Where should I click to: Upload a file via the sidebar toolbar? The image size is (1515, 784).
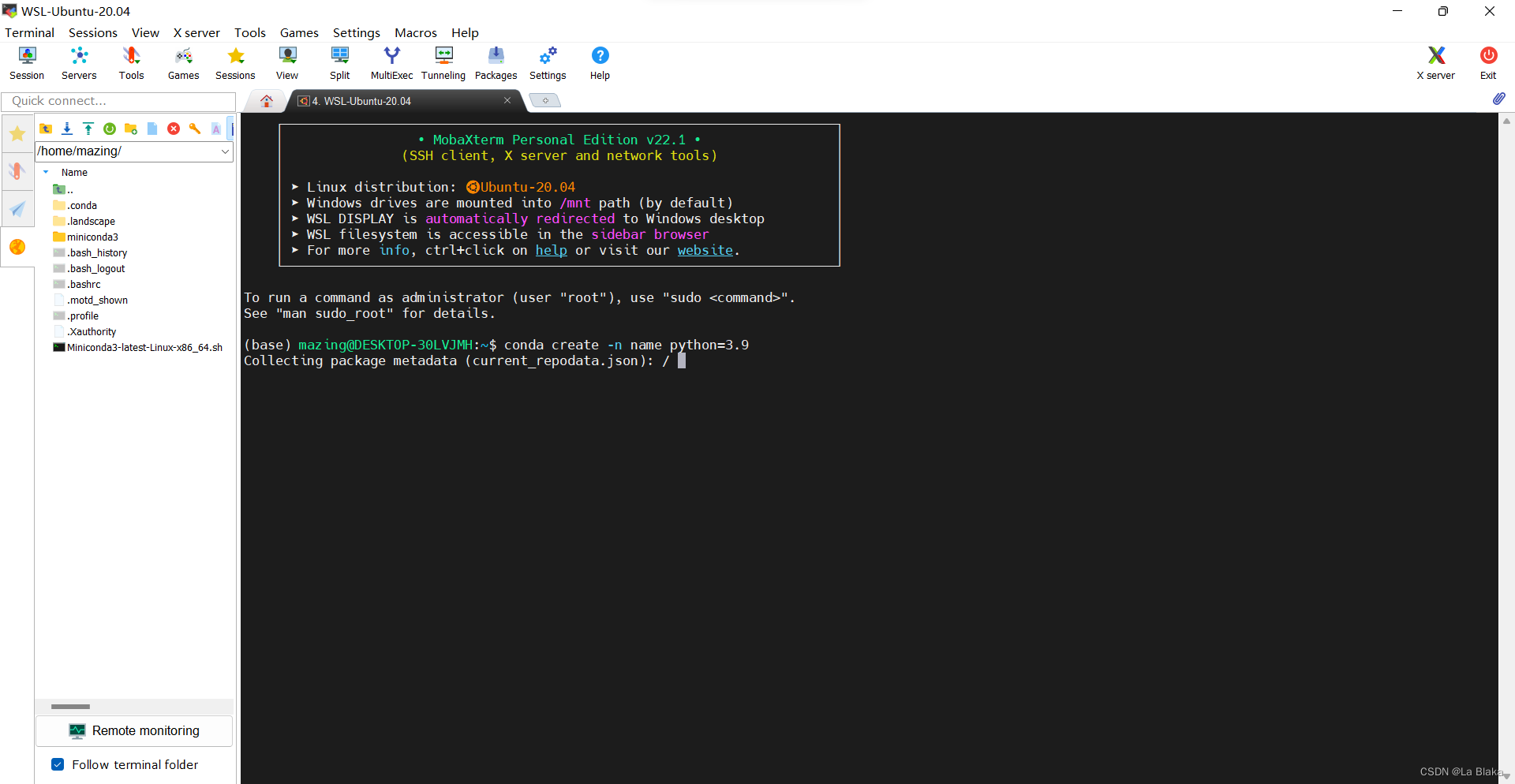pos(88,129)
